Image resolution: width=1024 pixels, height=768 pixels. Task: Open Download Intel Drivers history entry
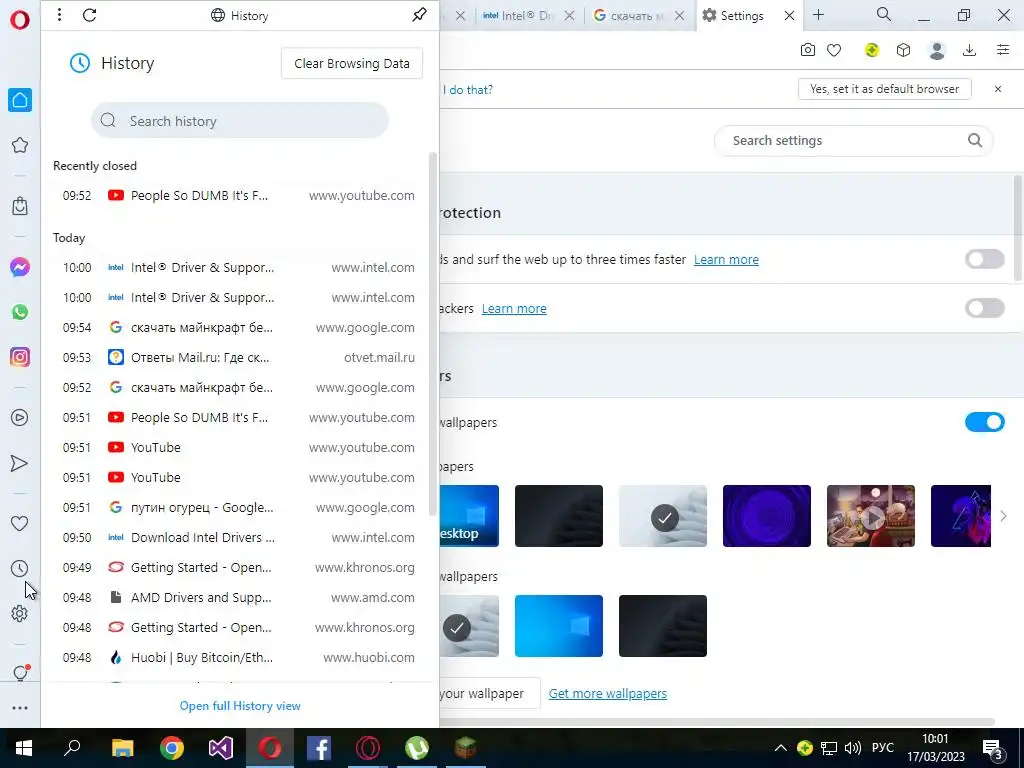click(238, 537)
